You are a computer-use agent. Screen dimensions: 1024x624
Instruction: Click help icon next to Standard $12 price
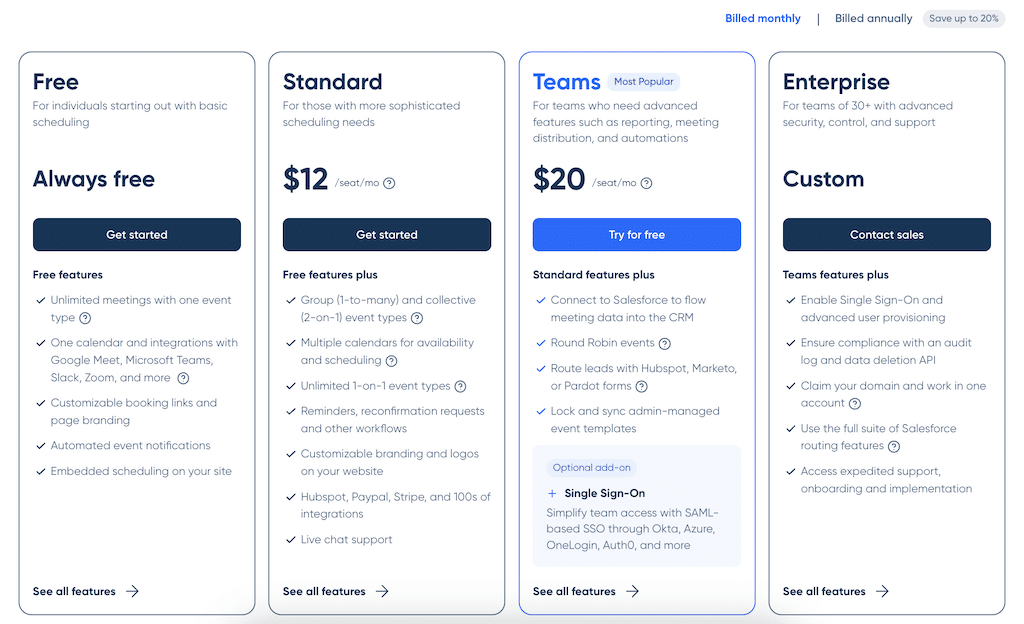(389, 183)
